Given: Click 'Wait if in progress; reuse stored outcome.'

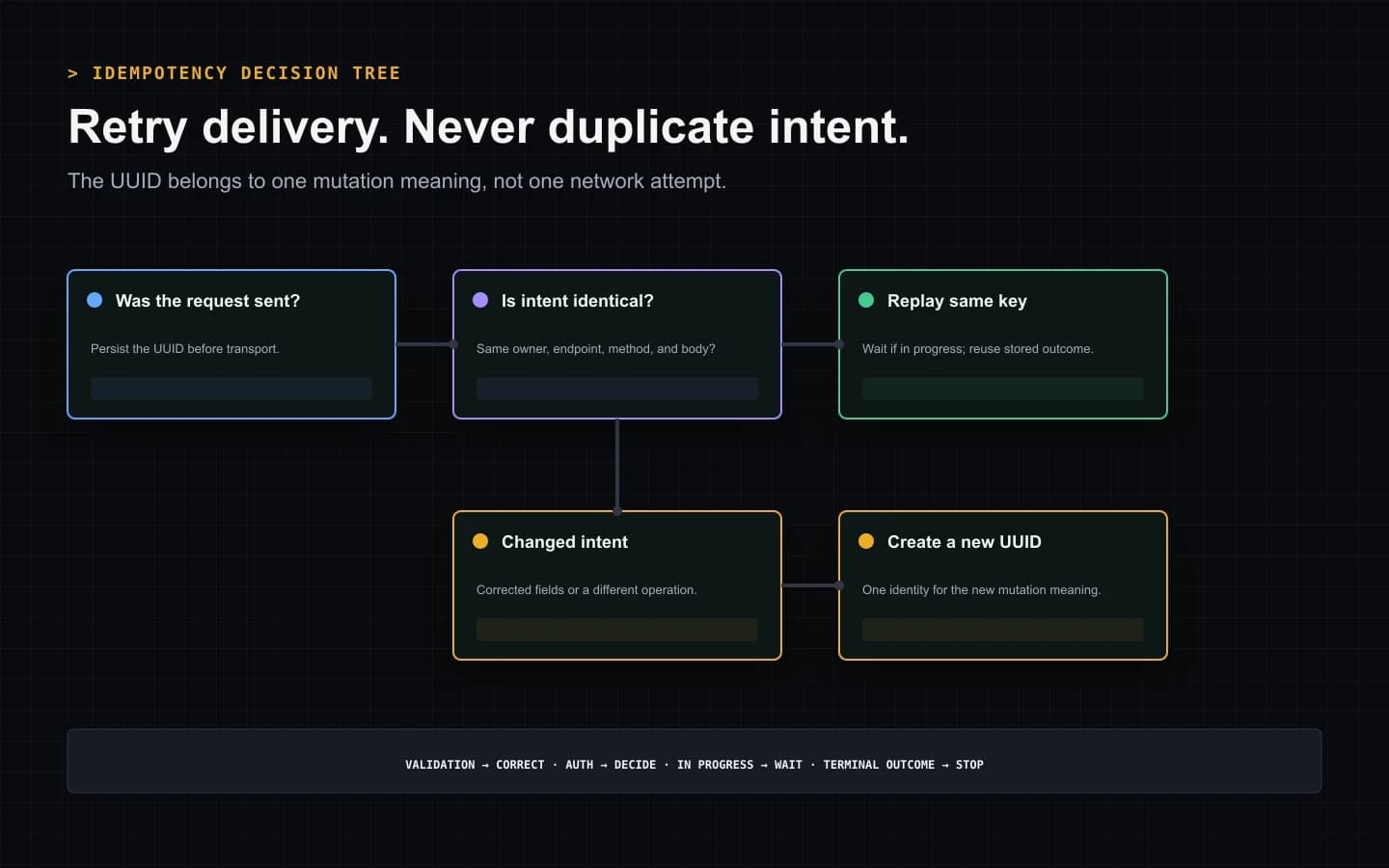Looking at the screenshot, I should tap(978, 348).
